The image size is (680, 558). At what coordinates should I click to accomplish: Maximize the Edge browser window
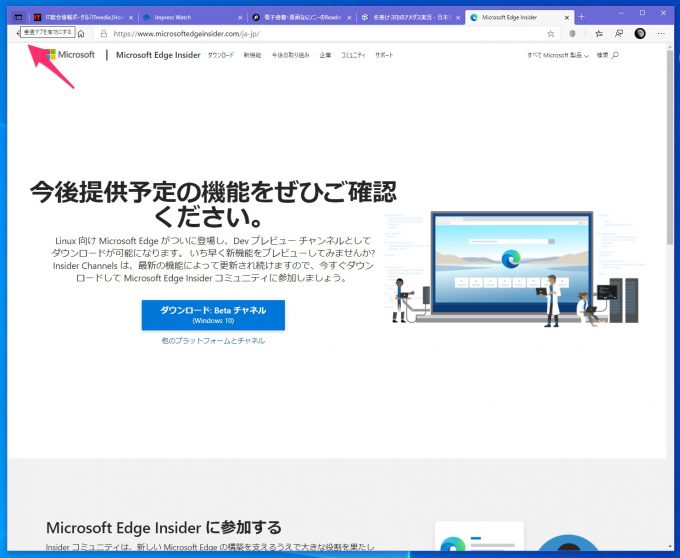[x=643, y=13]
